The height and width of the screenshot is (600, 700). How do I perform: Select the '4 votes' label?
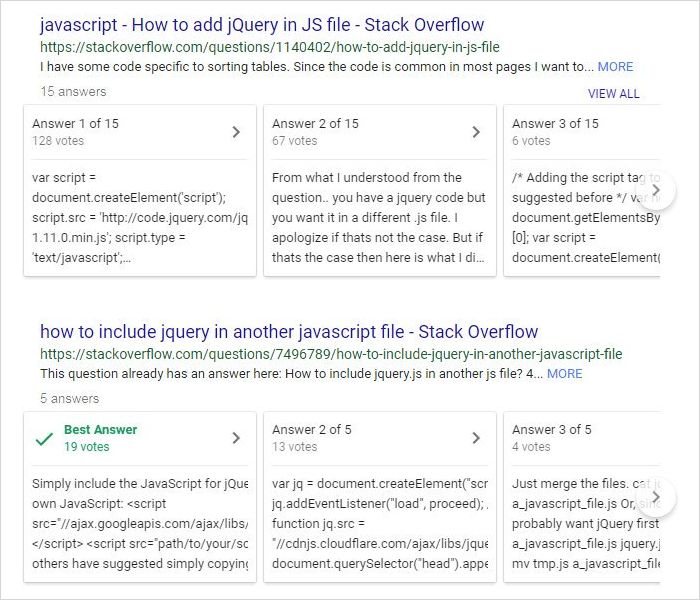[531, 447]
